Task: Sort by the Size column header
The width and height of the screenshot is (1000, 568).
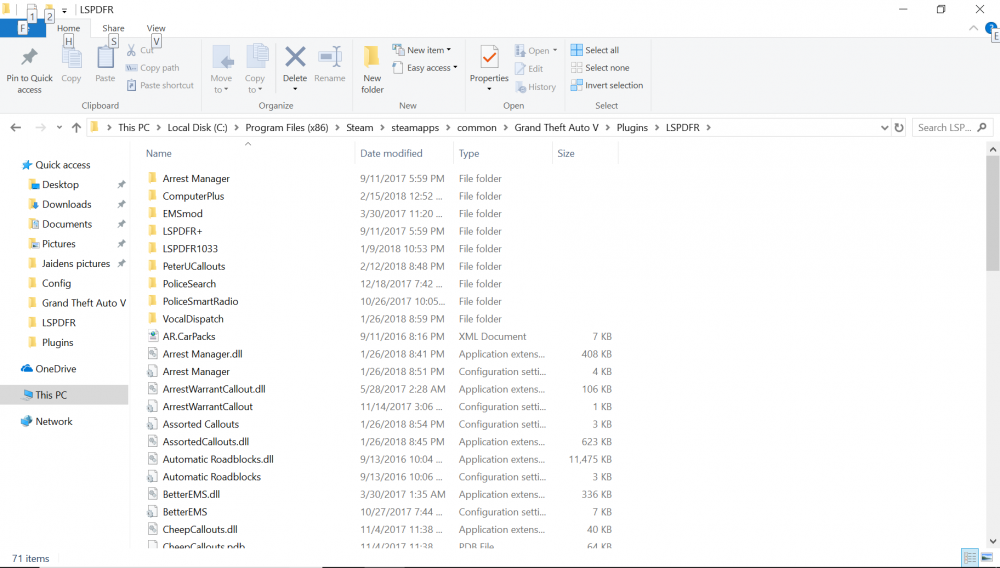Action: pyautogui.click(x=566, y=154)
